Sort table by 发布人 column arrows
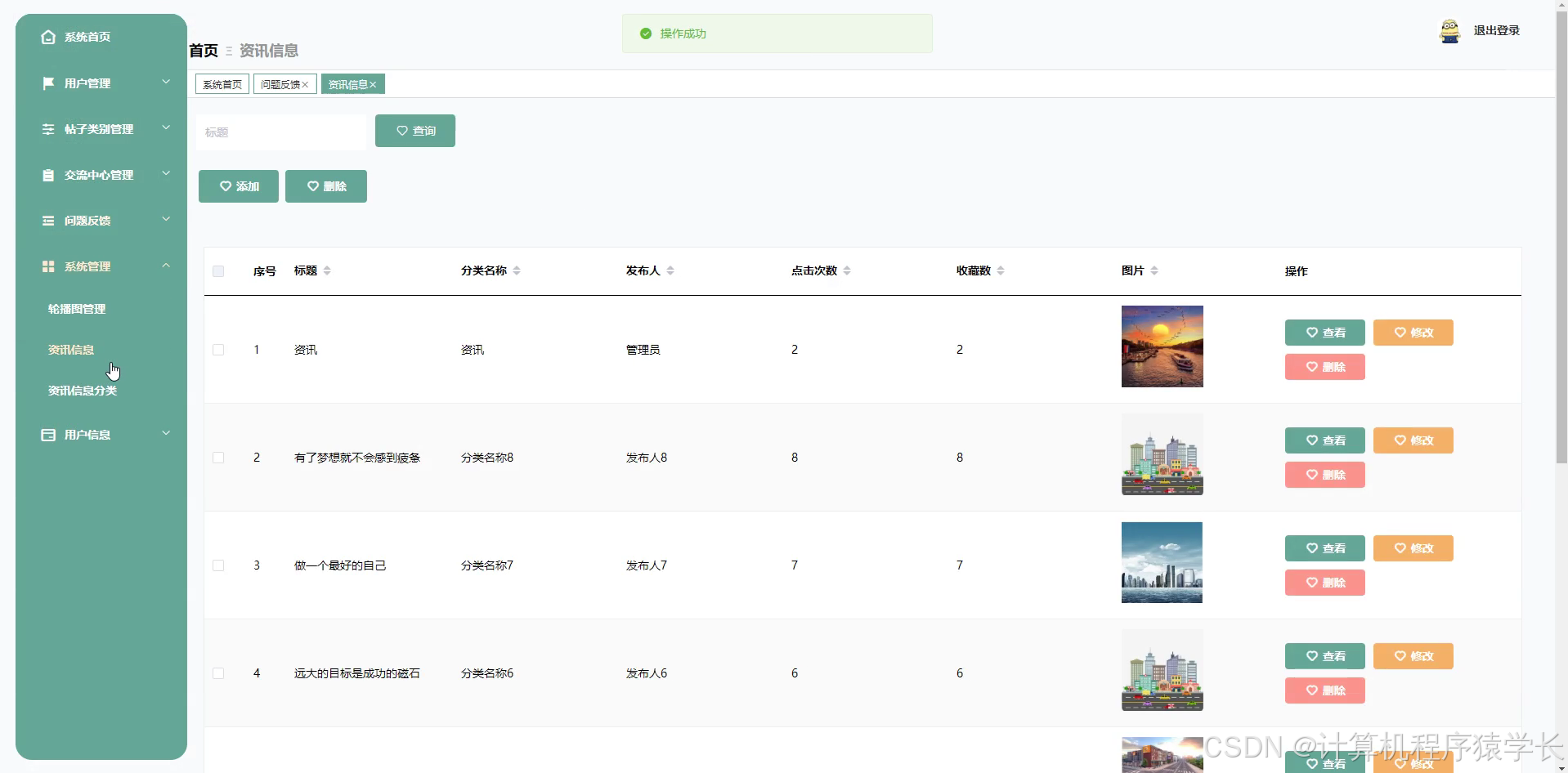The height and width of the screenshot is (773, 1568). [670, 270]
